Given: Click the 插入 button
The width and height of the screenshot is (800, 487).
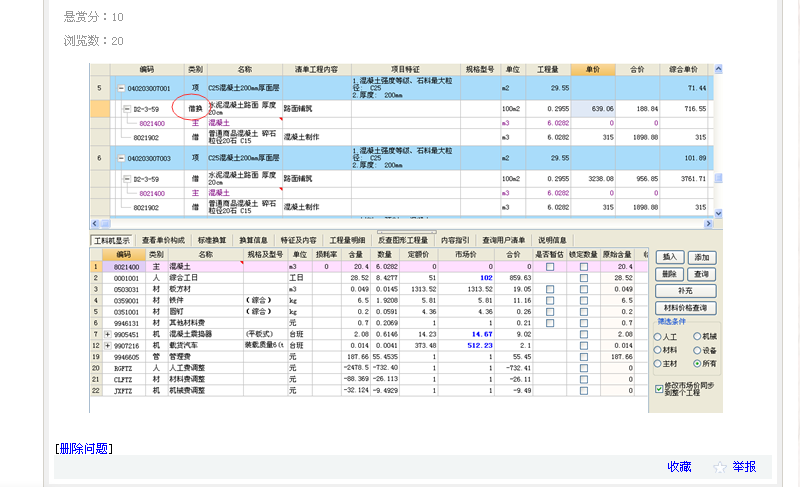Looking at the screenshot, I should (669, 258).
